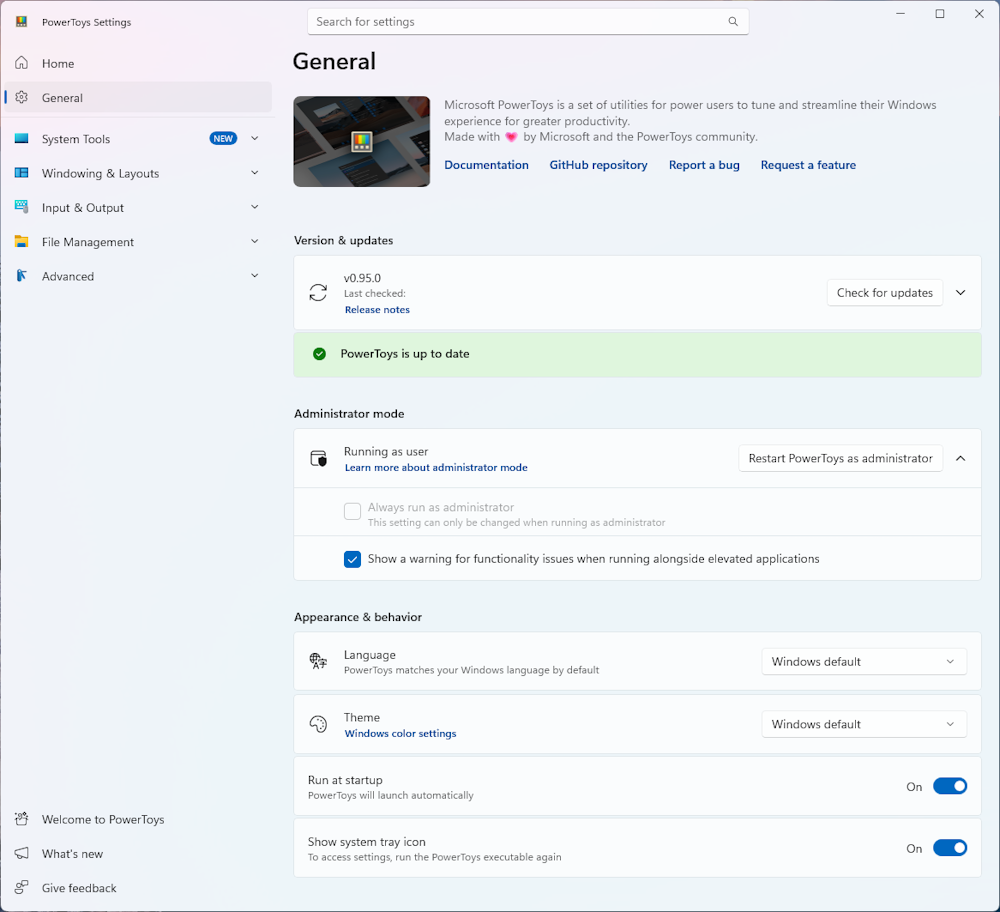Screen dimensions: 1000x912
Task: Open the Release notes link
Action: pos(377,310)
